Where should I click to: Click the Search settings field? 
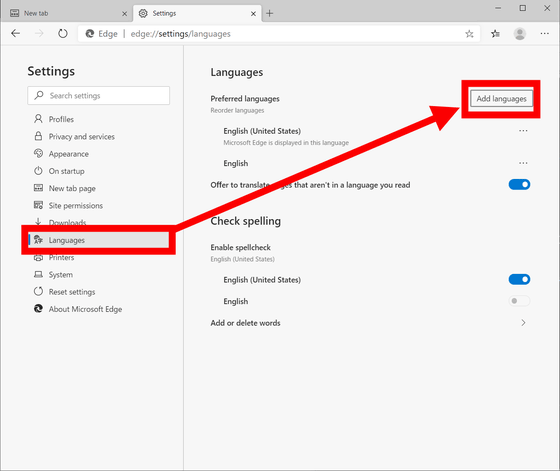click(x=99, y=95)
